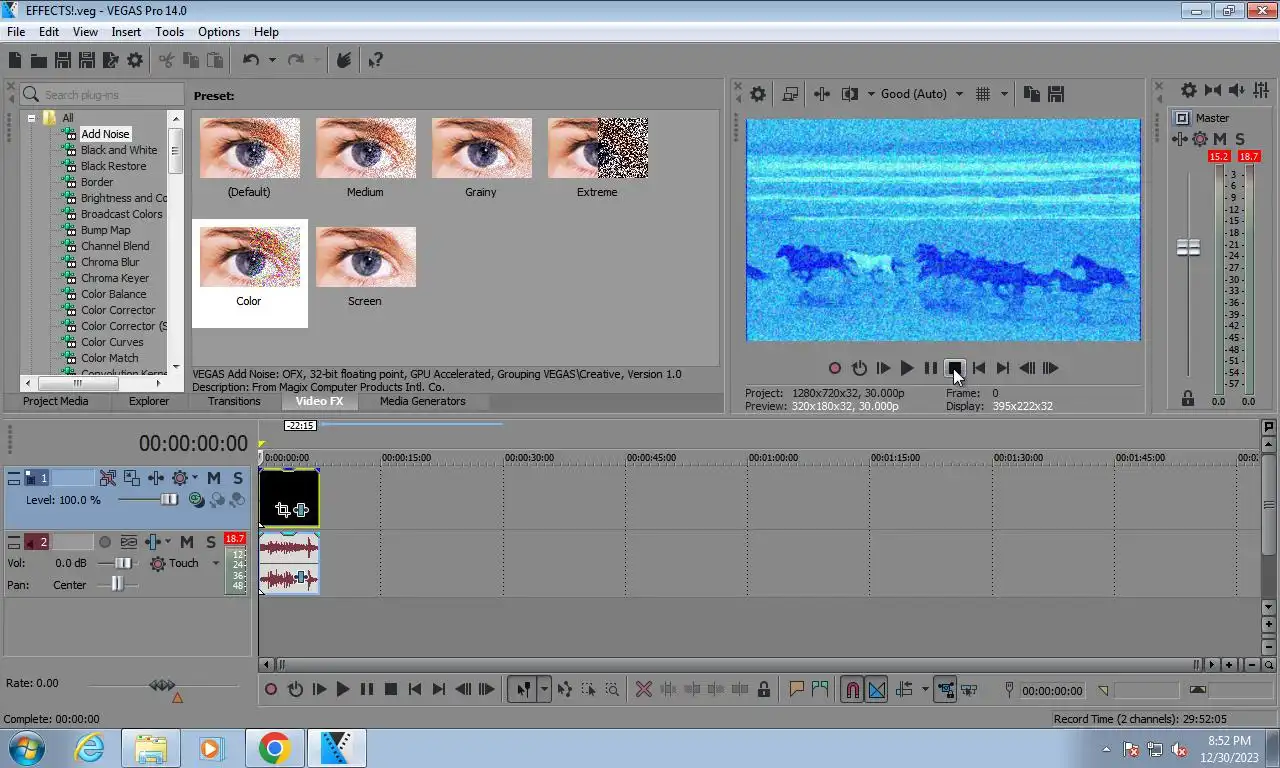Click Stop in the preview transport
The height and width of the screenshot is (768, 1280).
pyautogui.click(x=955, y=368)
